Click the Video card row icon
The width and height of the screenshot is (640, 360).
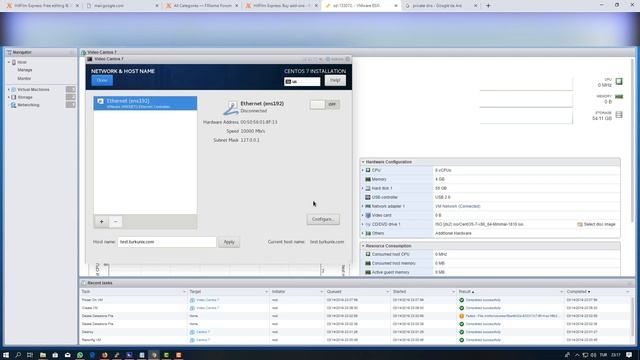(368, 215)
